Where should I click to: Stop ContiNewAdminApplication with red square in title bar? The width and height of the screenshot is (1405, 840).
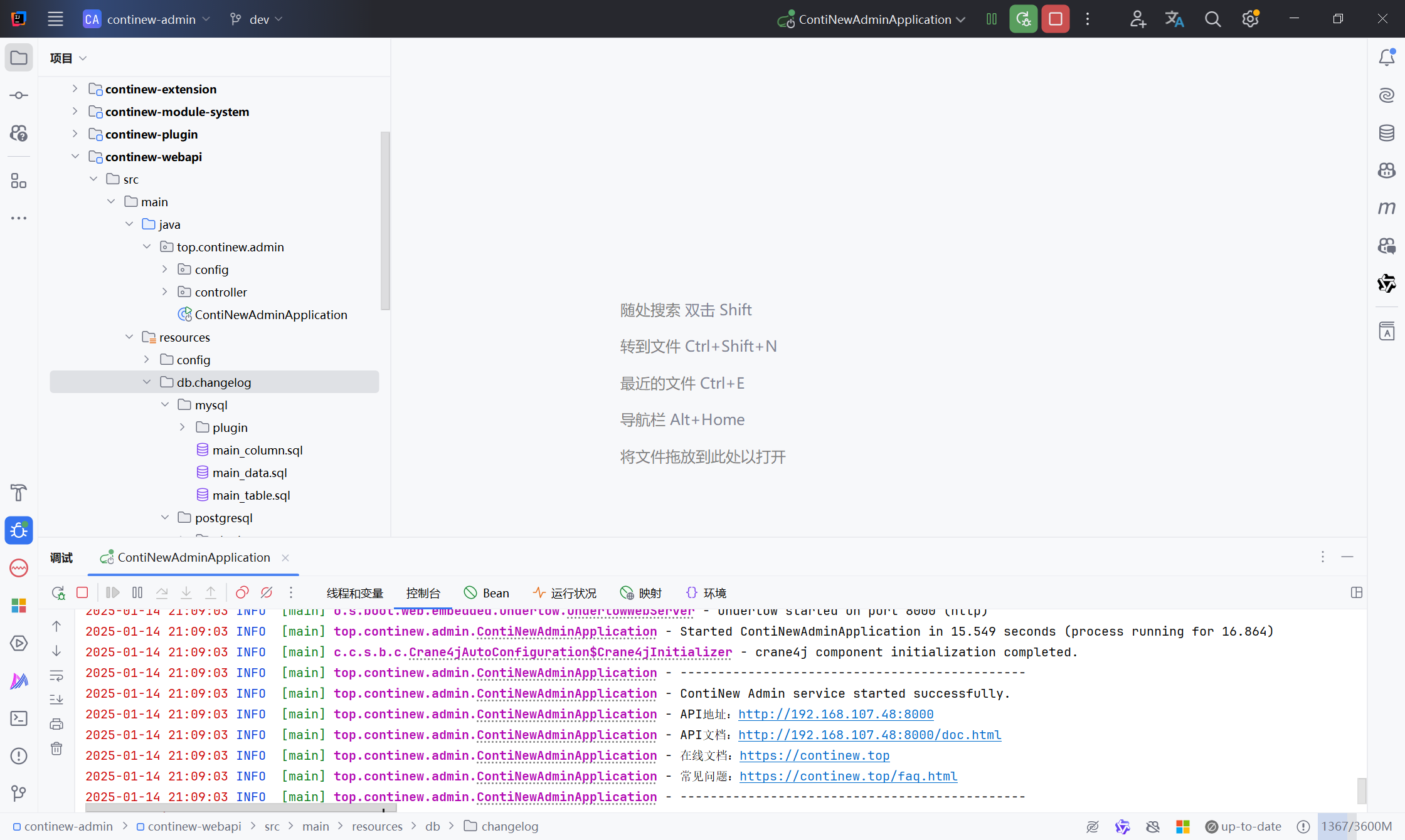(x=1056, y=19)
